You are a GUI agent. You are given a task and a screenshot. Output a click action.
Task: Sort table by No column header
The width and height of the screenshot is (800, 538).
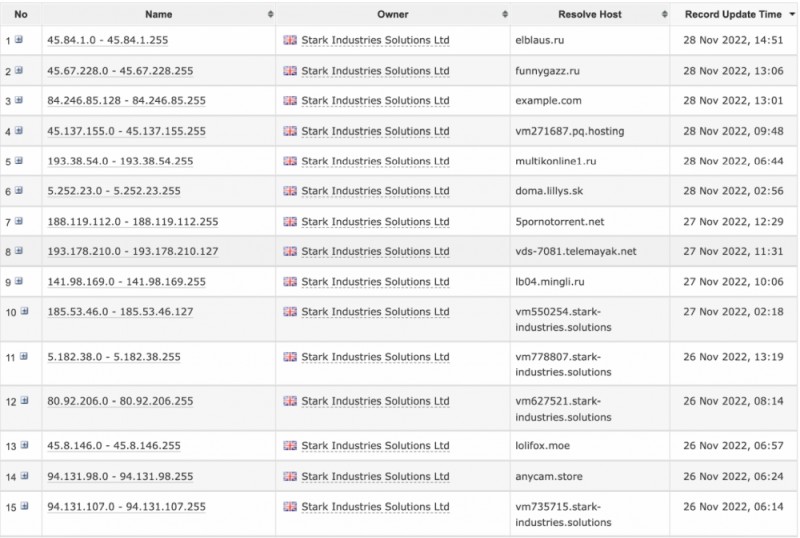pyautogui.click(x=21, y=15)
